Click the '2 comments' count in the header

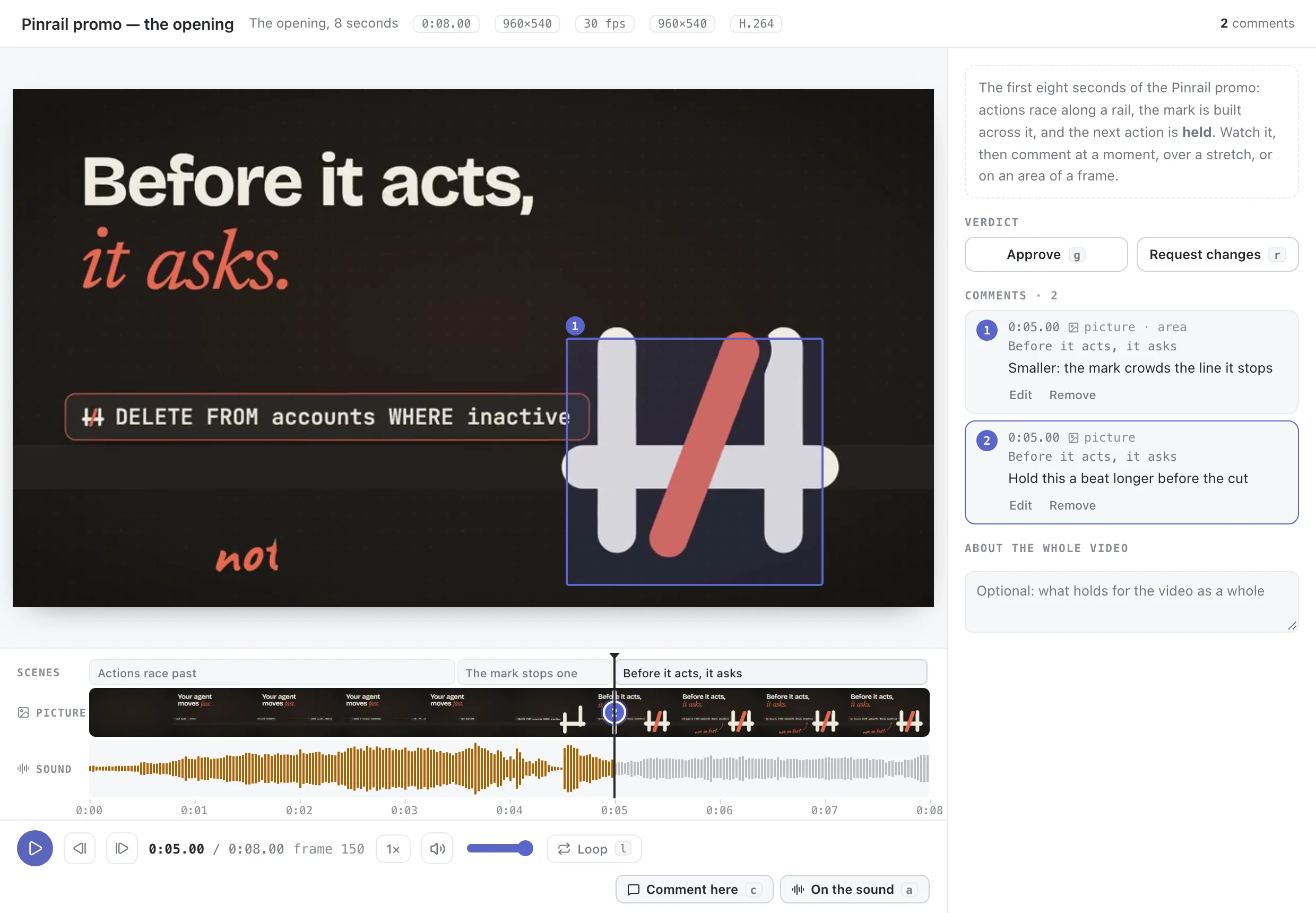[x=1257, y=23]
